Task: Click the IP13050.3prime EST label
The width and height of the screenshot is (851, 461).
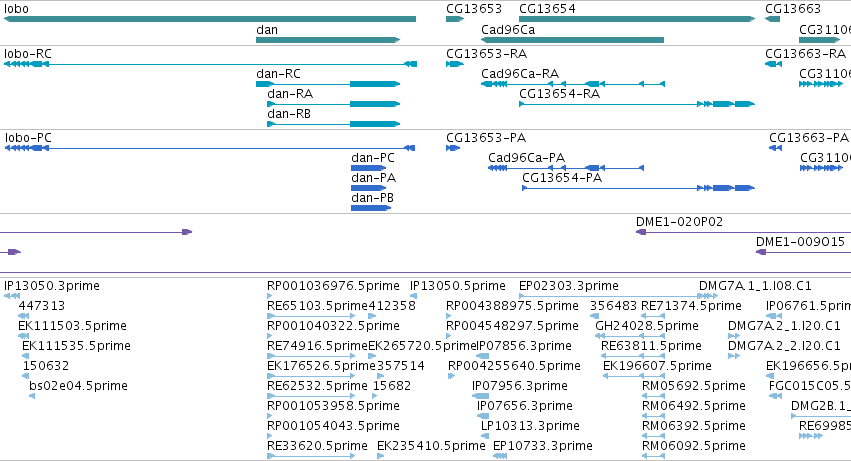Action: click(52, 286)
